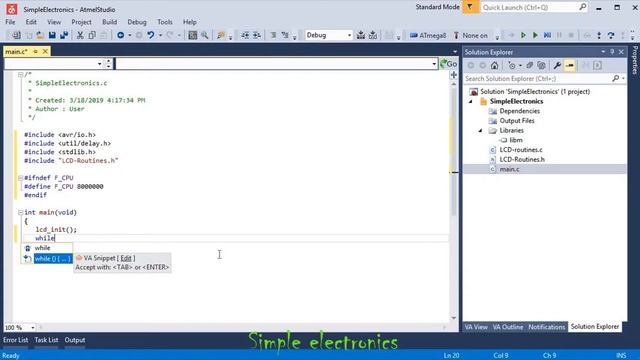Open the 100 % zoom dropdown

click(x=33, y=328)
